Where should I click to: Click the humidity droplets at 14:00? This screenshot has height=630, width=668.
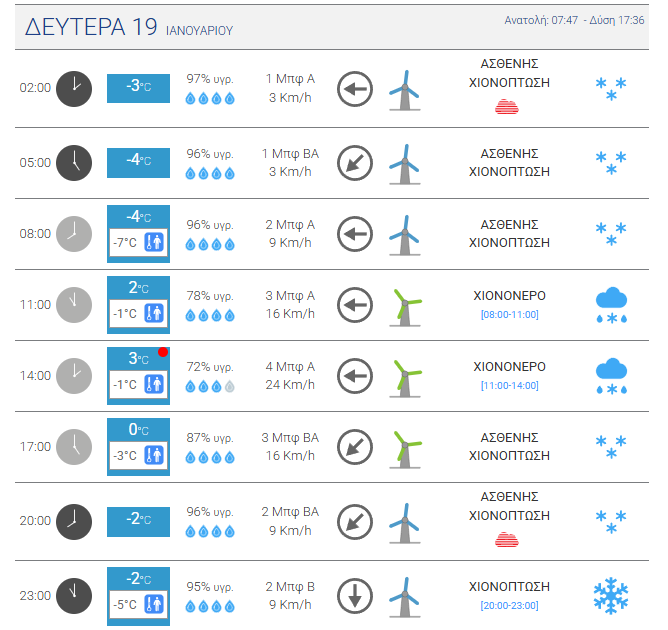click(x=210, y=386)
